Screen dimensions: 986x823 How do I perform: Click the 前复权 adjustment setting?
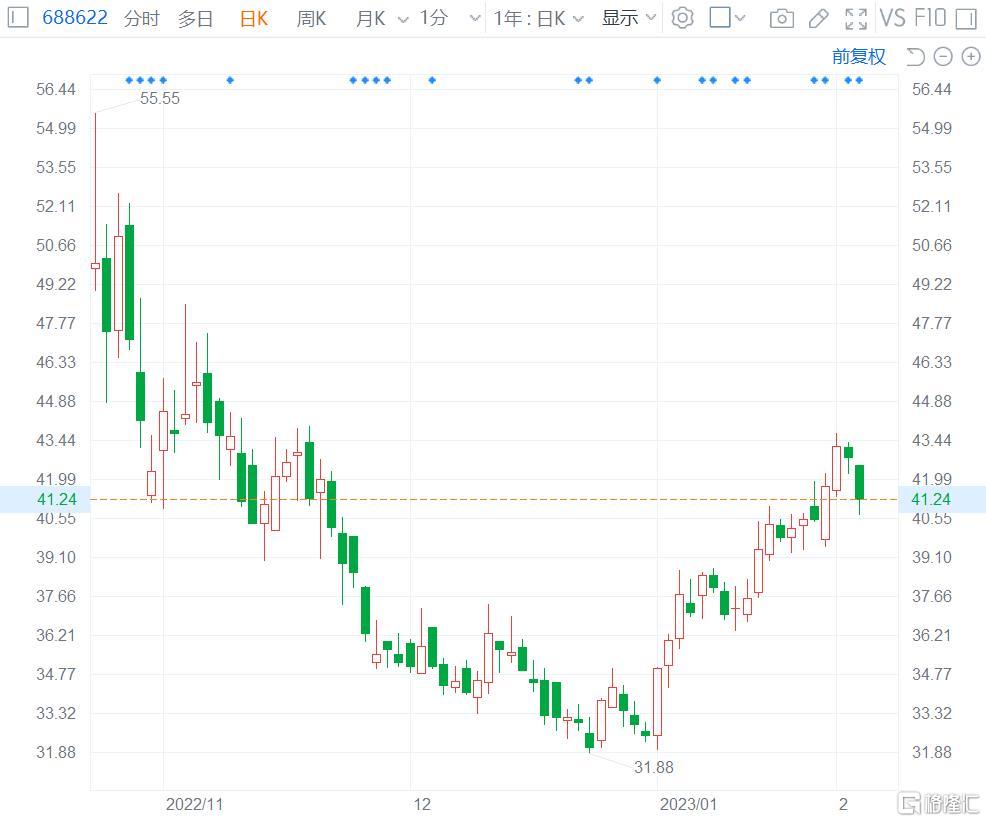858,57
